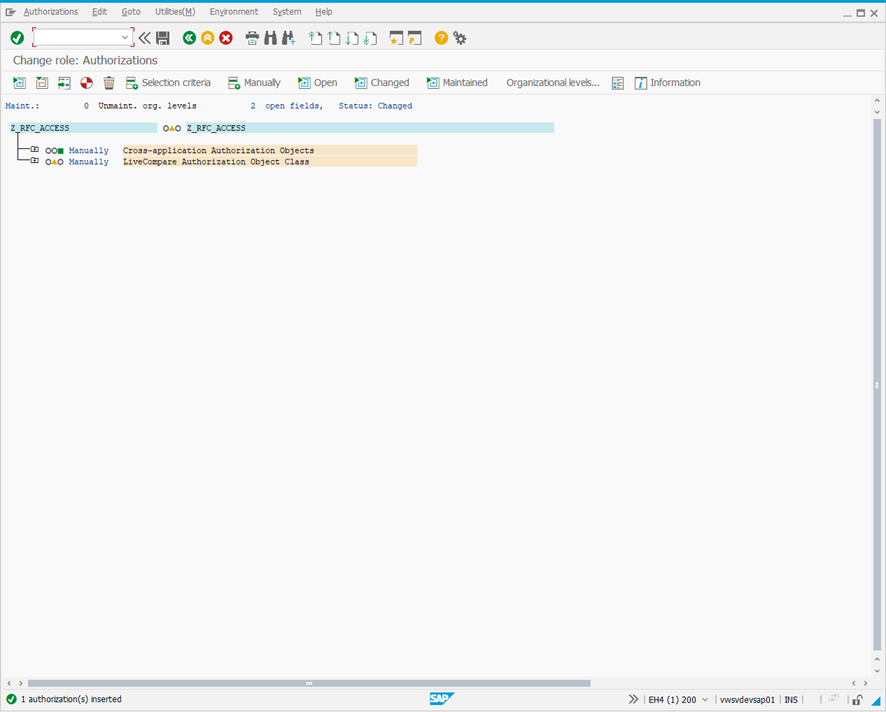Open the Environment menu
Screen dimensions: 886x712
tap(233, 11)
